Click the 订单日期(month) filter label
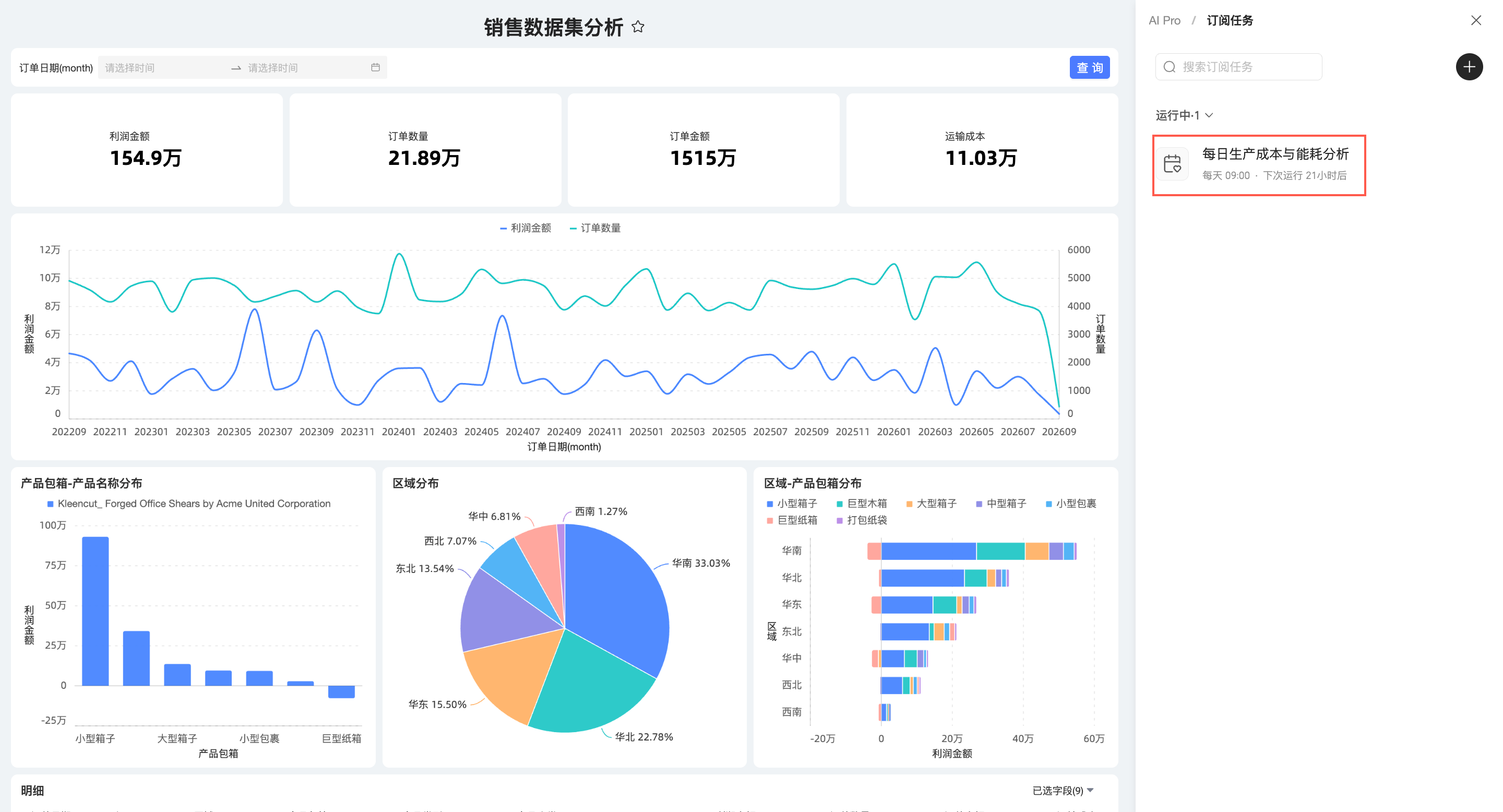This screenshot has width=1503, height=812. tap(56, 68)
